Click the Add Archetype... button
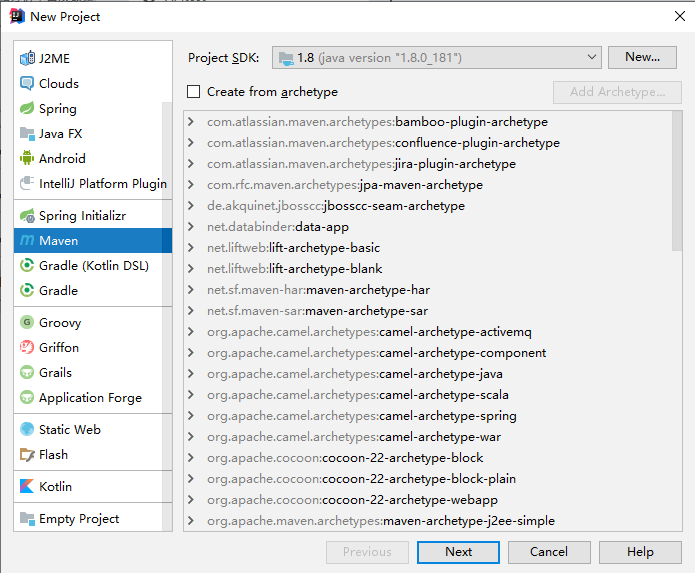Viewport: 695px width, 573px height. [x=617, y=92]
